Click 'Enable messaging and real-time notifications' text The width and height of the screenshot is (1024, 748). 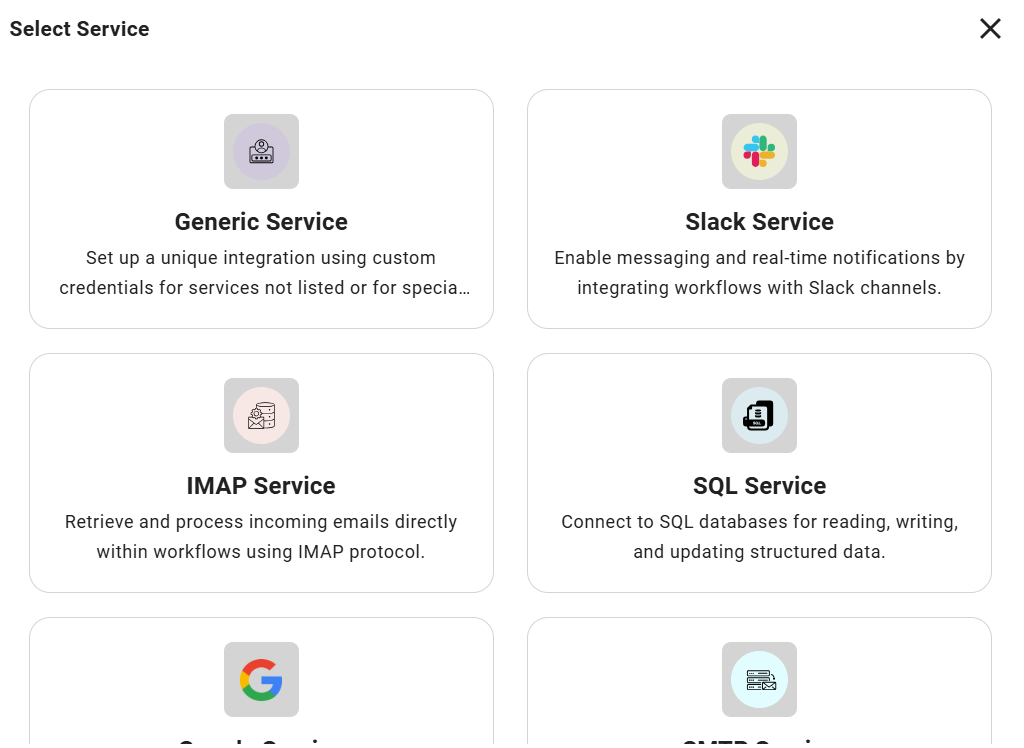point(759,258)
